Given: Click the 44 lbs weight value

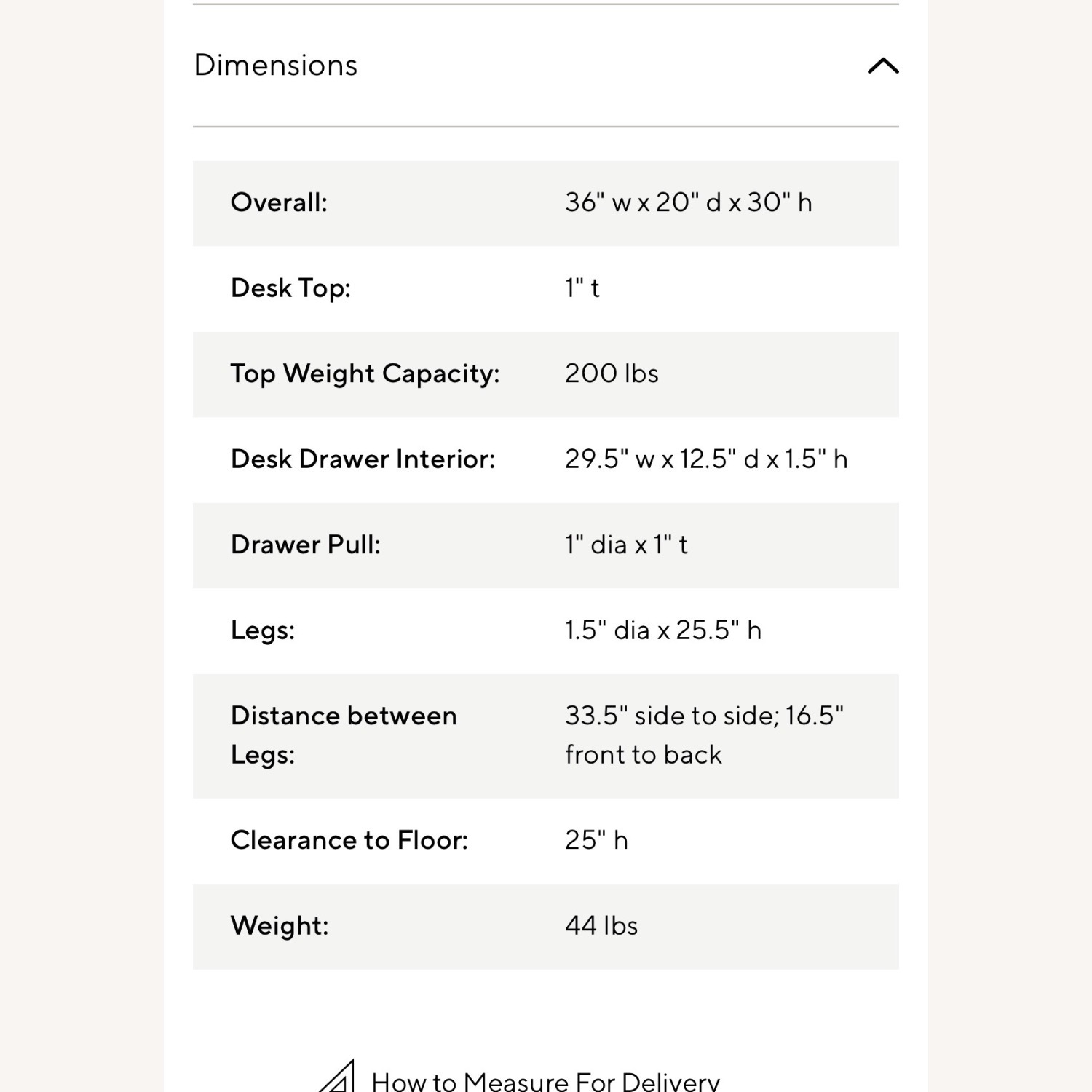Looking at the screenshot, I should click(x=601, y=926).
